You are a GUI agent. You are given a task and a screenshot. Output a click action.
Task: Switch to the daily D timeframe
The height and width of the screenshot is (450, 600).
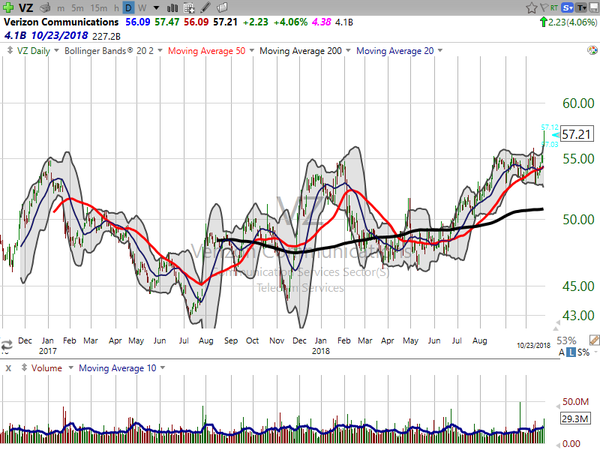[x=129, y=8]
